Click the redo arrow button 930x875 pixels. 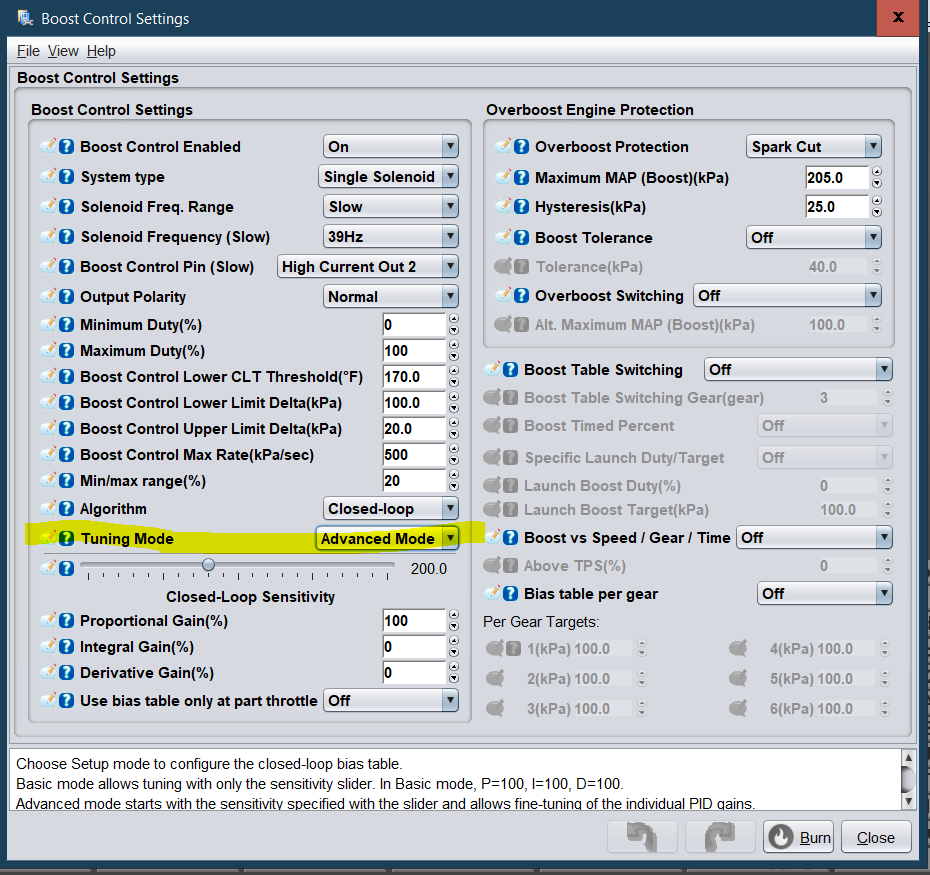720,836
